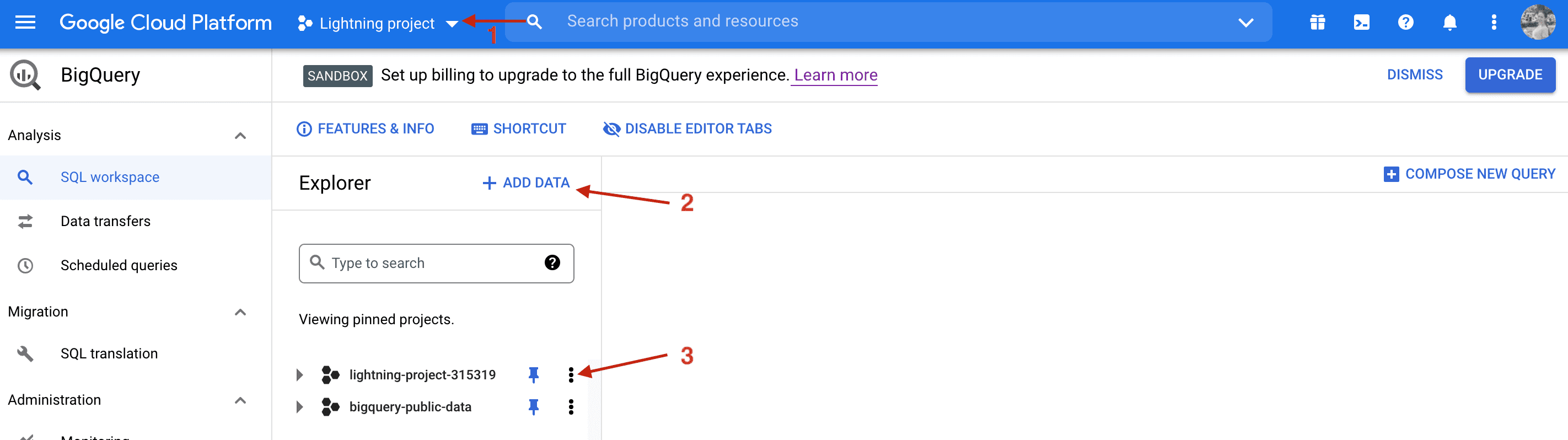1568x440 pixels.
Task: Collapse the Analysis section
Action: (x=240, y=135)
